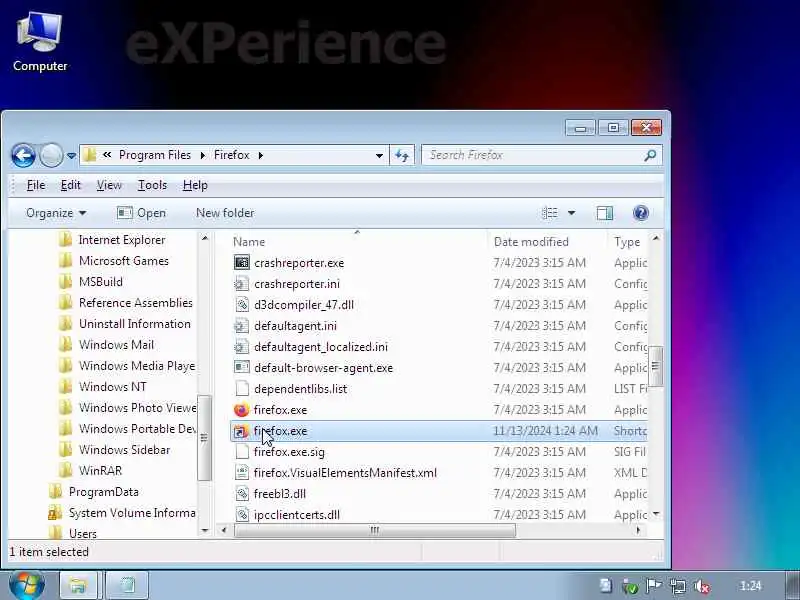Open the Help menu
This screenshot has height=600, width=800.
(195, 185)
